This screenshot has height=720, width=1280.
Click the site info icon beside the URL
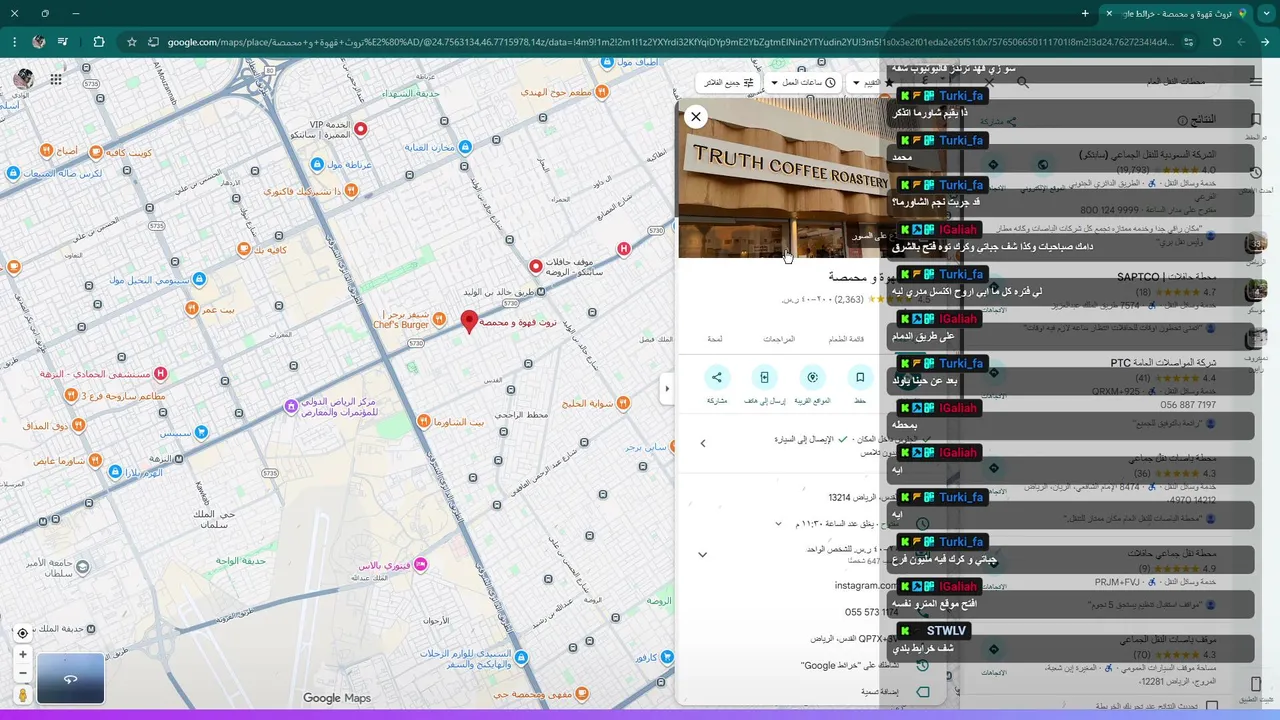[1188, 42]
